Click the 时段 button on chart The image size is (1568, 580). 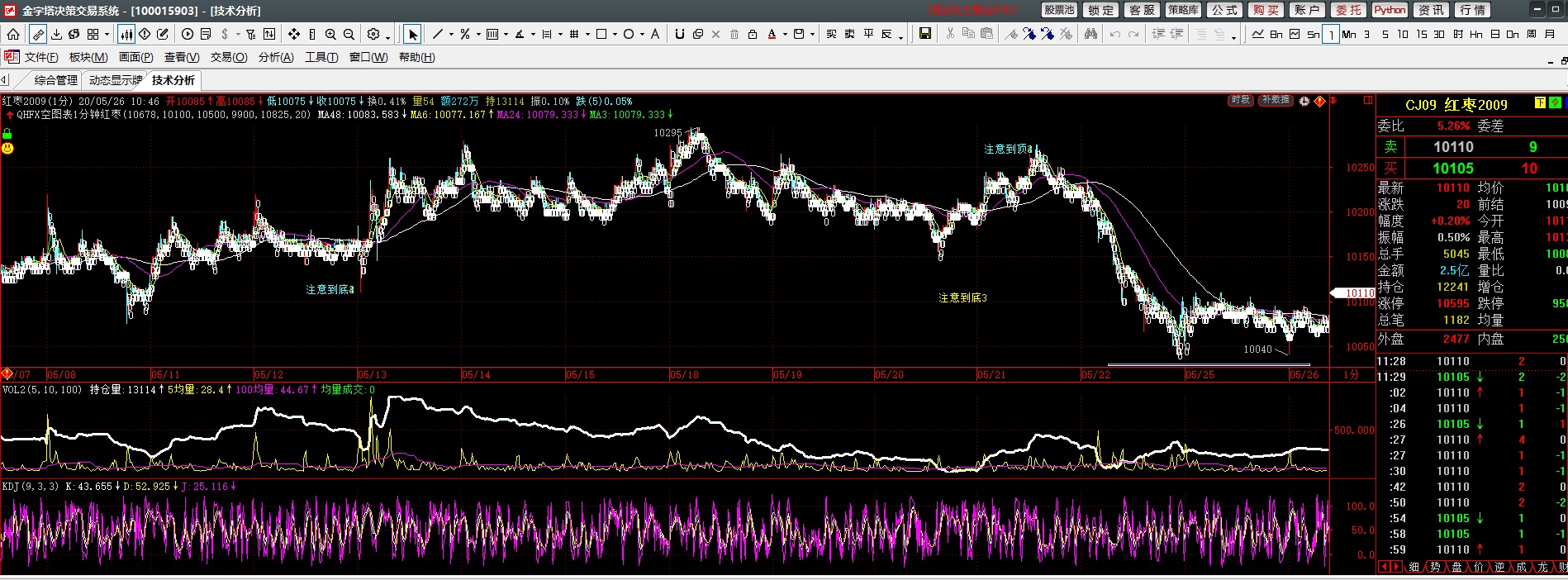[1241, 100]
